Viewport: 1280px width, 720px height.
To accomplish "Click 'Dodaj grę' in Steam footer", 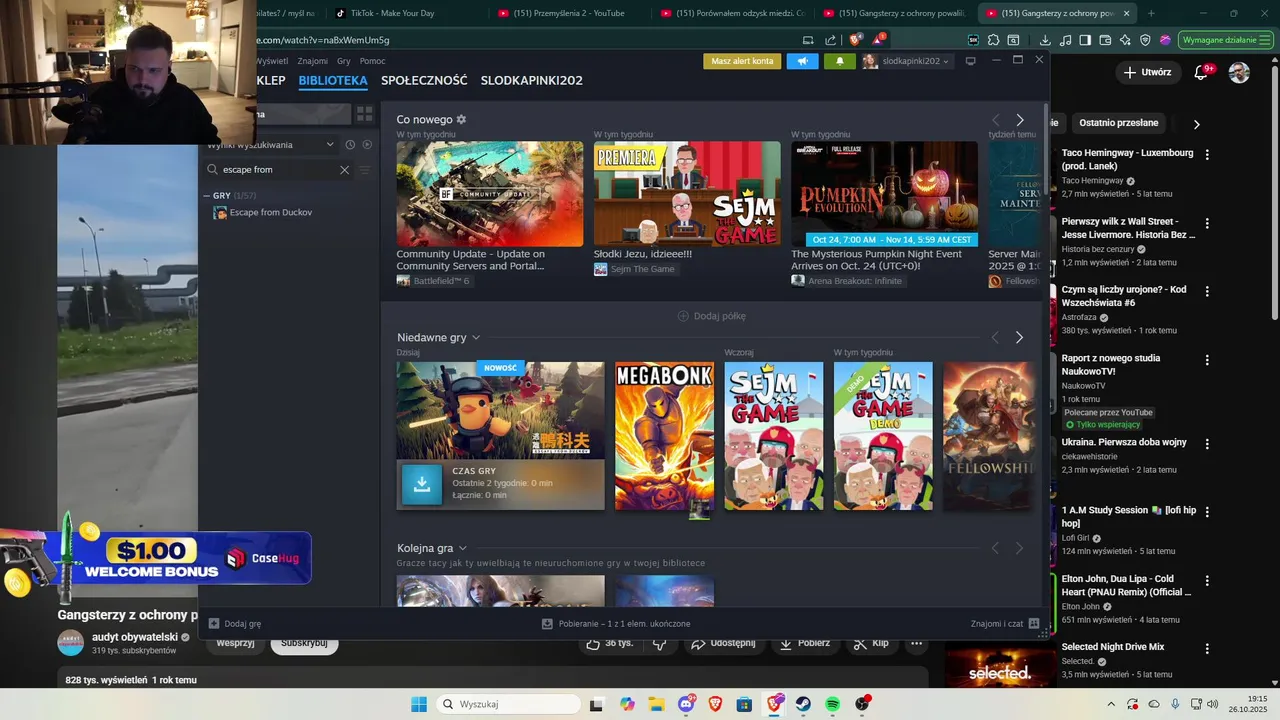I will [x=235, y=624].
